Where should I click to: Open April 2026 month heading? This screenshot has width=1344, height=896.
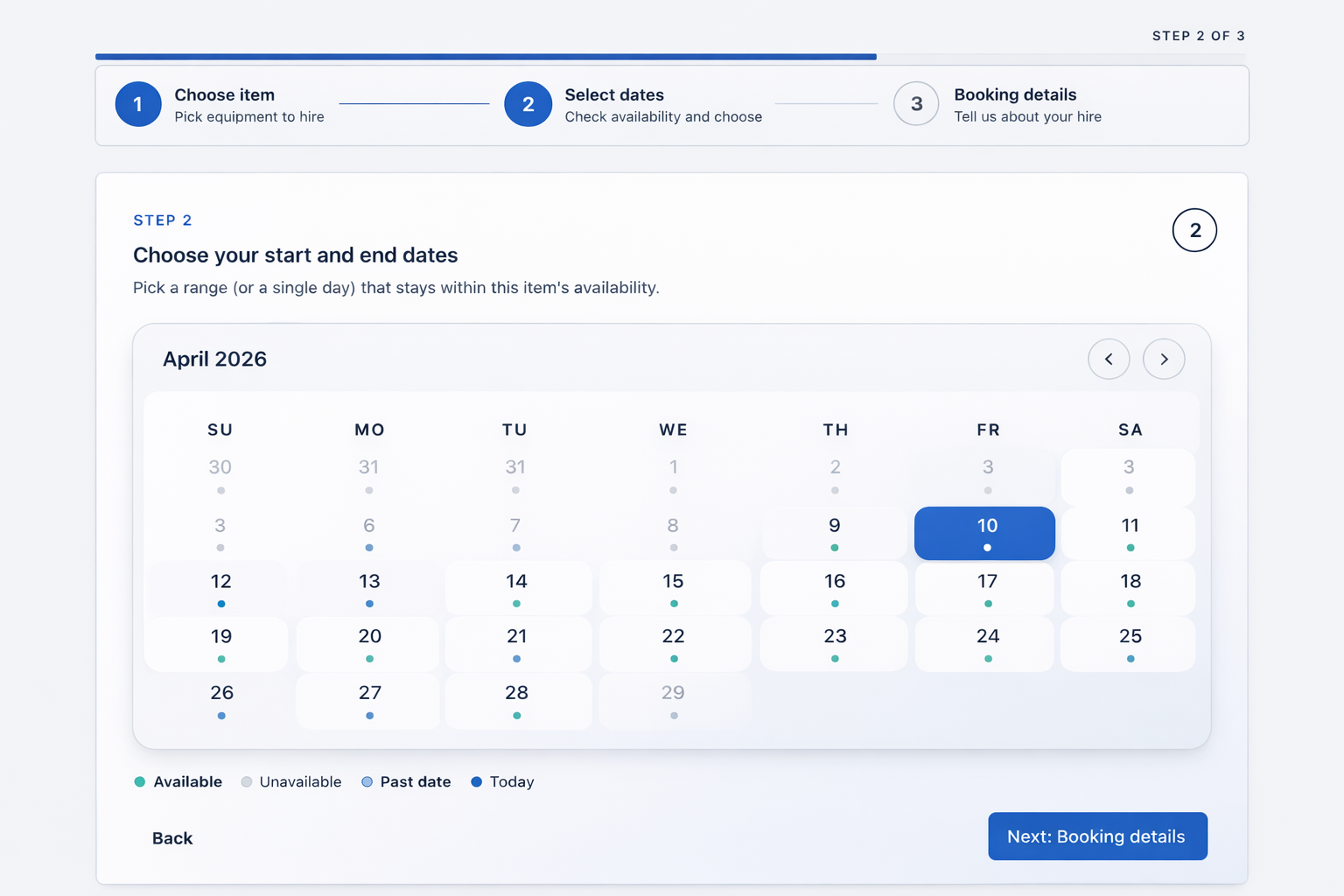(x=214, y=359)
